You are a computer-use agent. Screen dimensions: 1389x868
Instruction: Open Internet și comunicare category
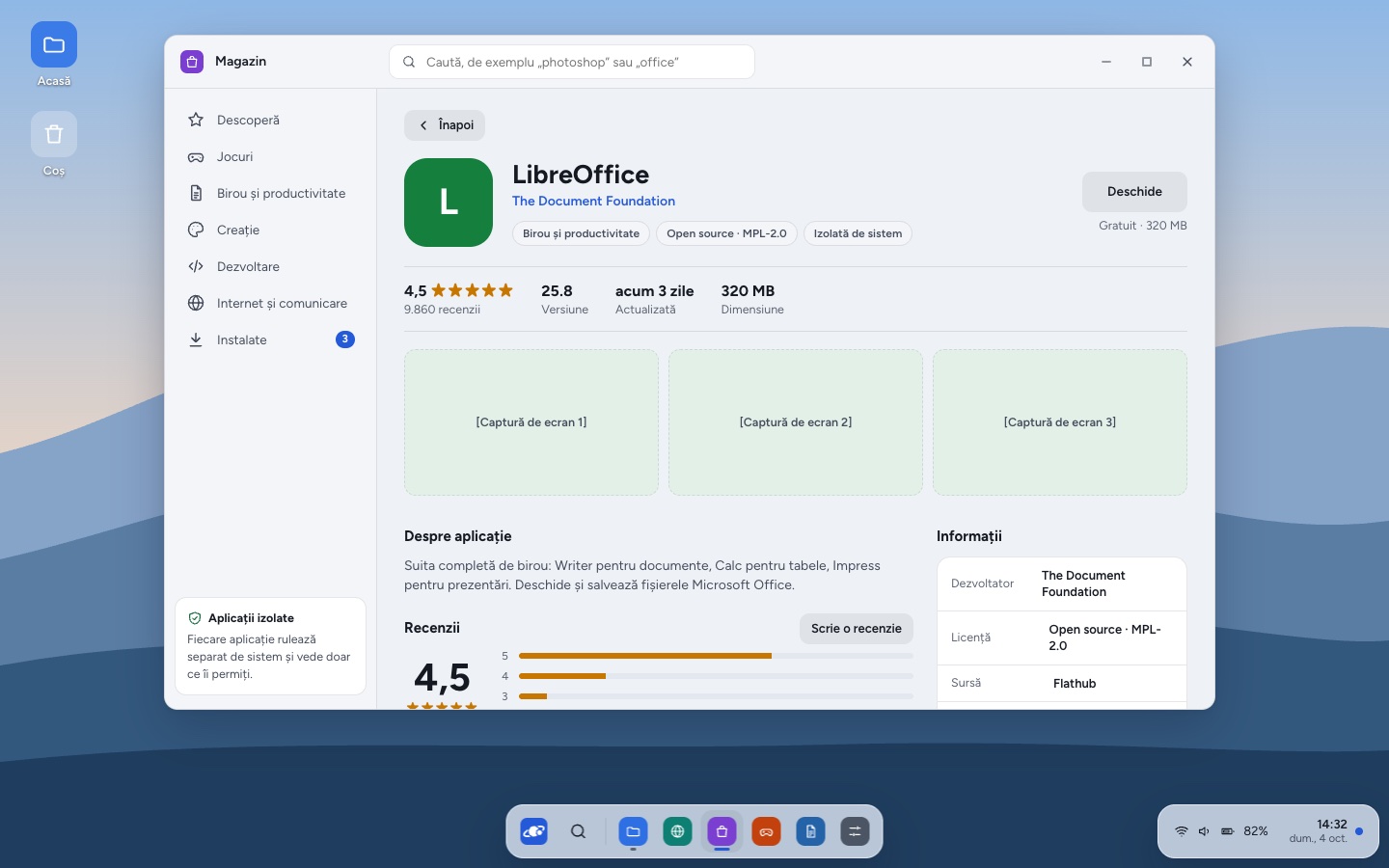pyautogui.click(x=270, y=303)
